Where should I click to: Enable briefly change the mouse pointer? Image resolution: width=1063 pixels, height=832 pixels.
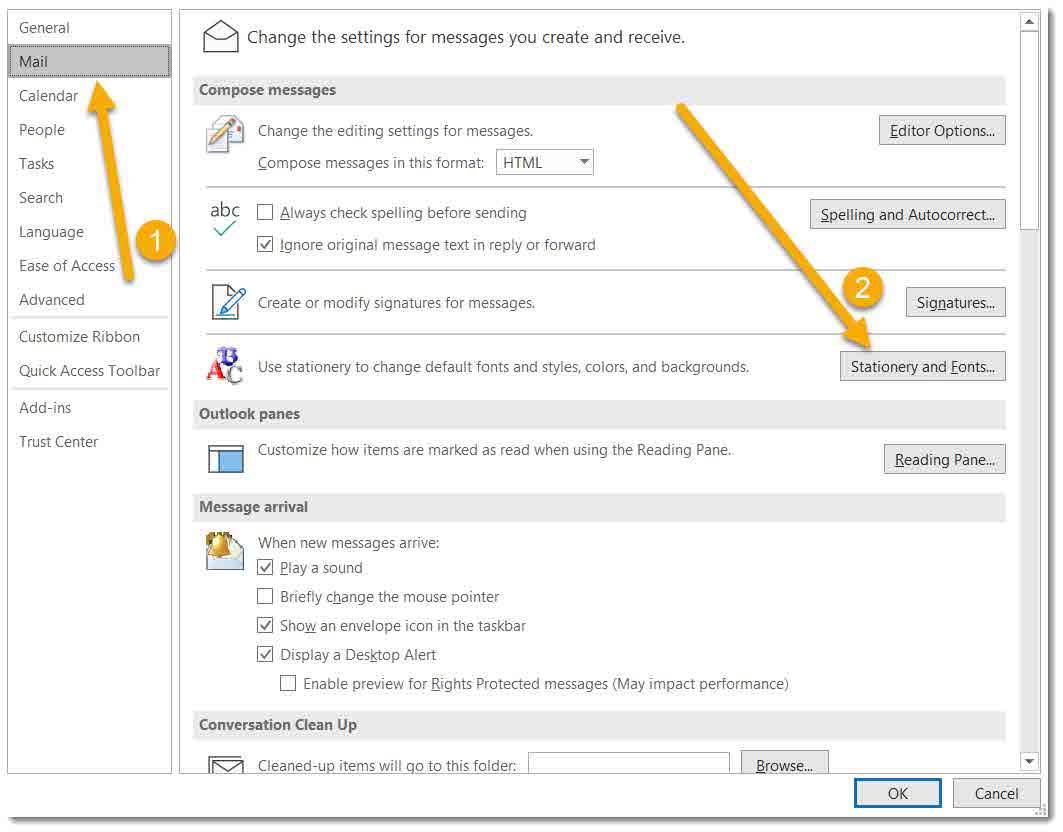pos(265,596)
